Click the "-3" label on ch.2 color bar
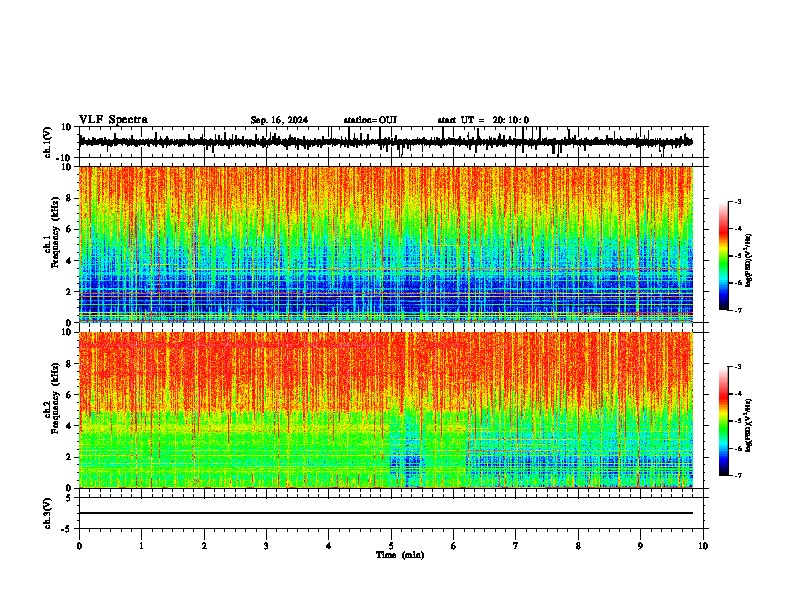The width and height of the screenshot is (792, 612). click(x=737, y=367)
